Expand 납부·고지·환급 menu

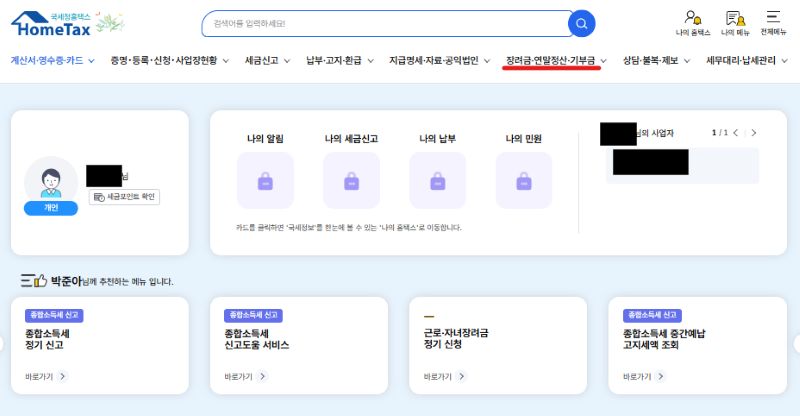(x=340, y=60)
